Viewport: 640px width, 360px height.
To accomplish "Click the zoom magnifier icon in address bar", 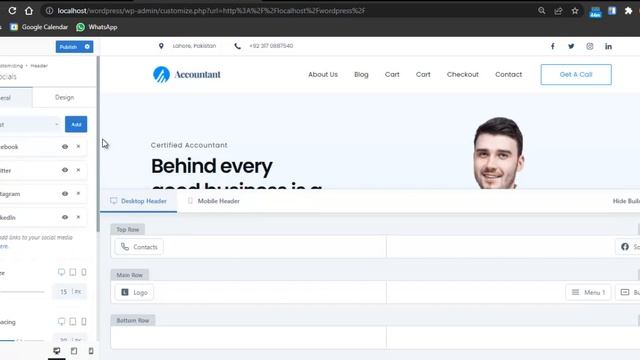I will (542, 11).
